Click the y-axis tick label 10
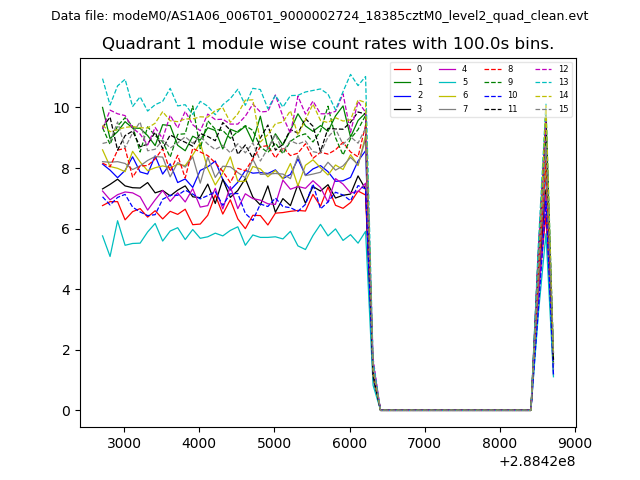This screenshot has height=480, width=640. pyautogui.click(x=62, y=108)
